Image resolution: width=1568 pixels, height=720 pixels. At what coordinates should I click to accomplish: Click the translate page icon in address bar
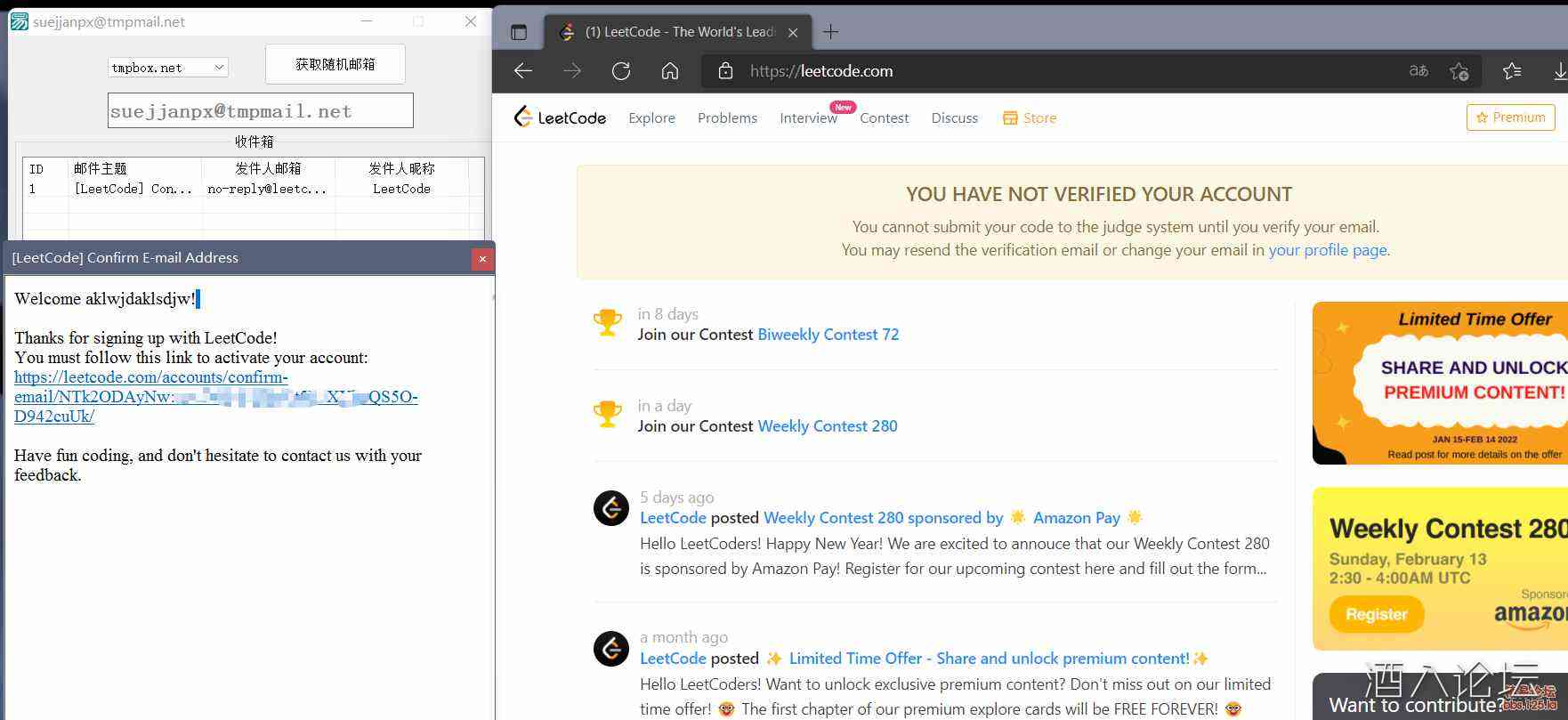pyautogui.click(x=1418, y=71)
